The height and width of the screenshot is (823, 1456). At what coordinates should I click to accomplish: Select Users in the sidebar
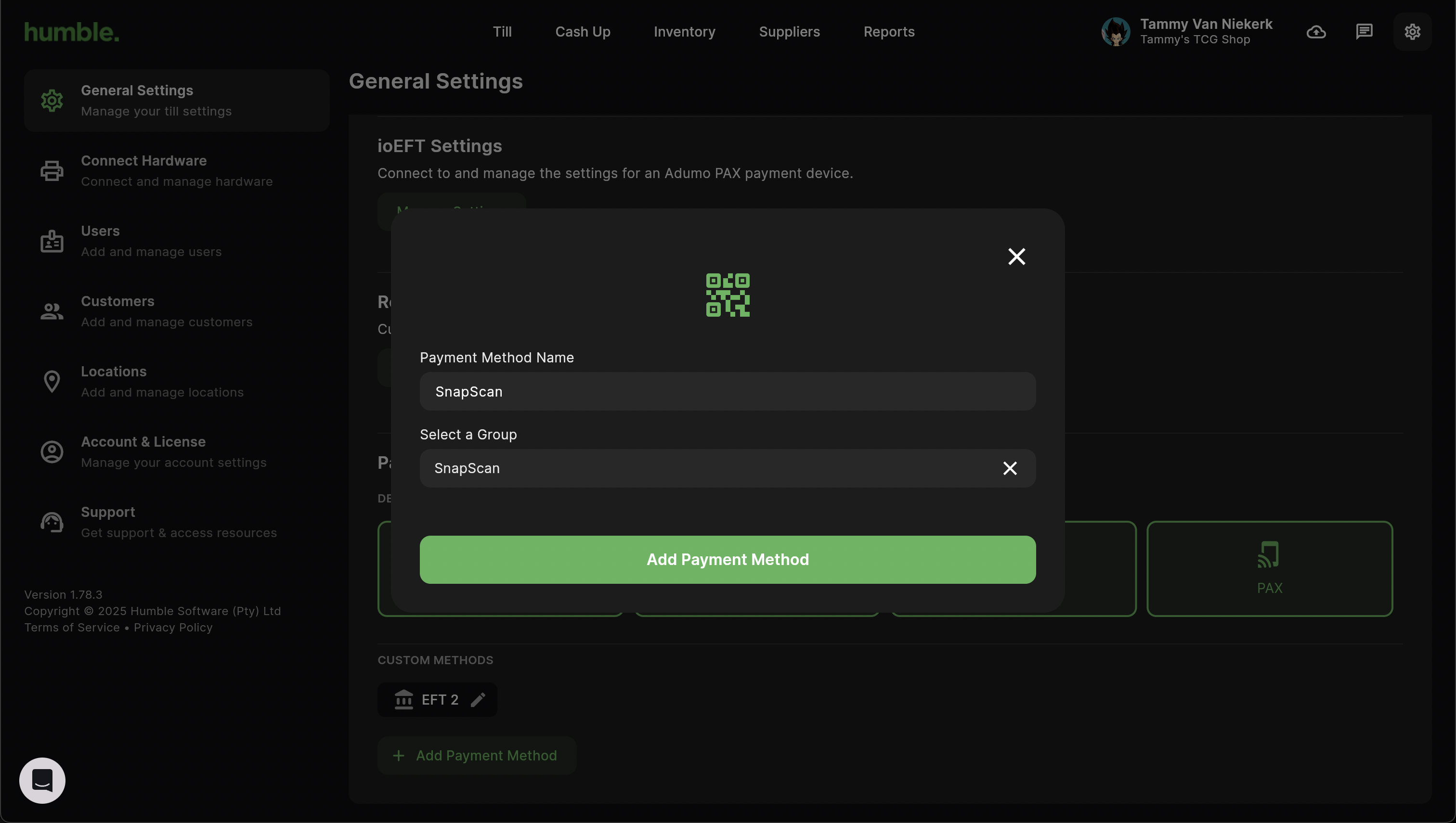click(x=176, y=241)
